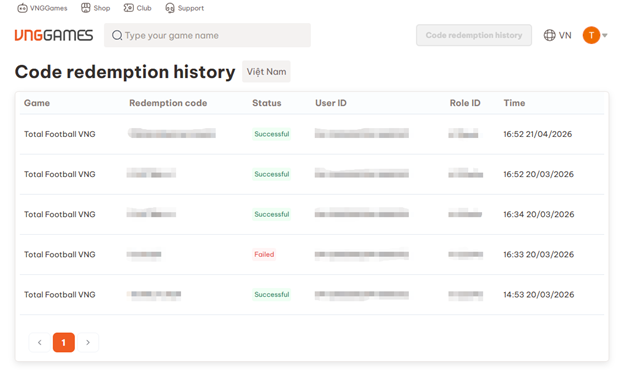The width and height of the screenshot is (624, 376).
Task: Select page 1 in pagination
Action: pyautogui.click(x=64, y=342)
